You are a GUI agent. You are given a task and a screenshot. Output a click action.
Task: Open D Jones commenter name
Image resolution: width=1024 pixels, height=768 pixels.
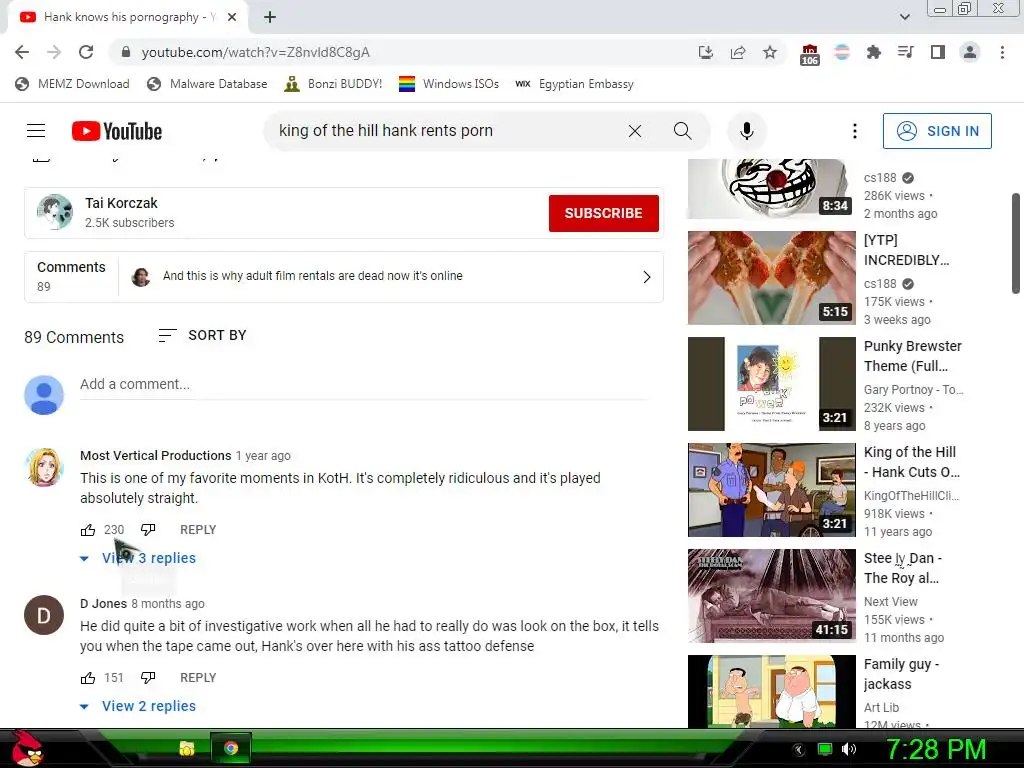click(103, 603)
